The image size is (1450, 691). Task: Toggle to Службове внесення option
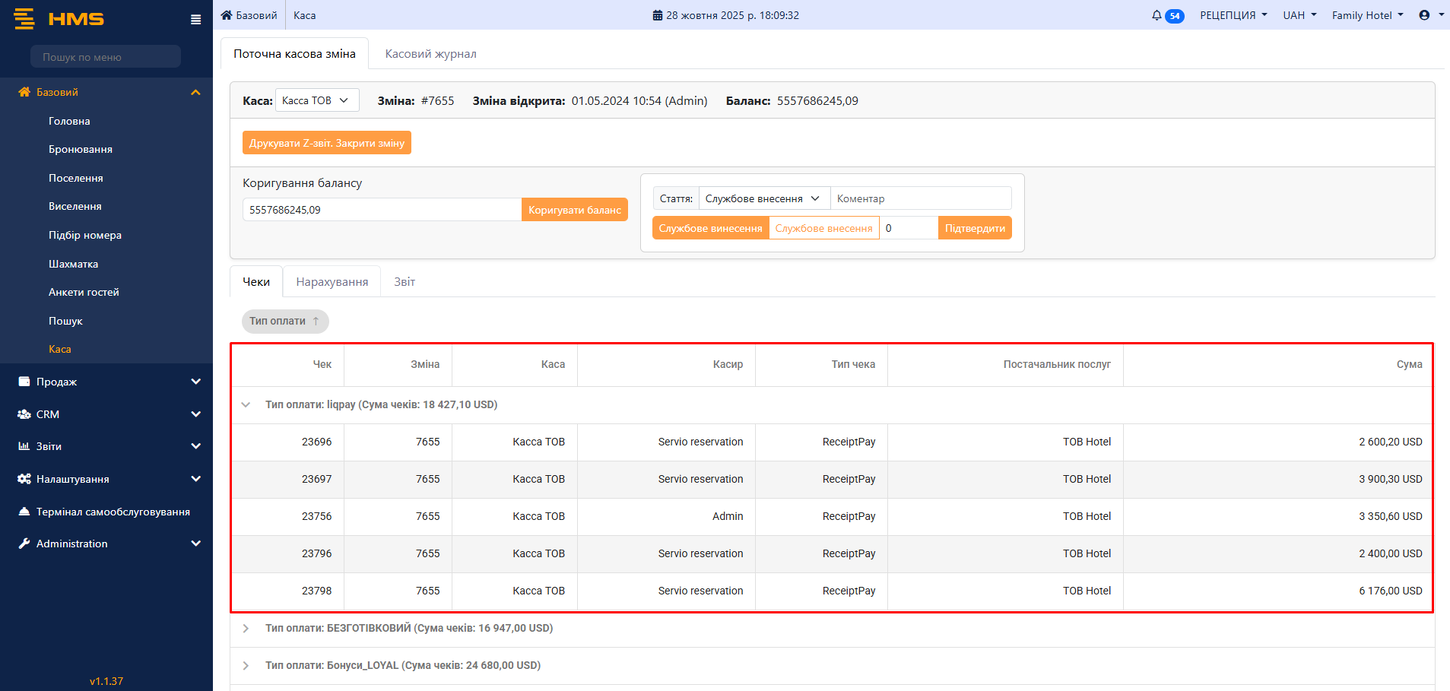pyautogui.click(x=824, y=228)
